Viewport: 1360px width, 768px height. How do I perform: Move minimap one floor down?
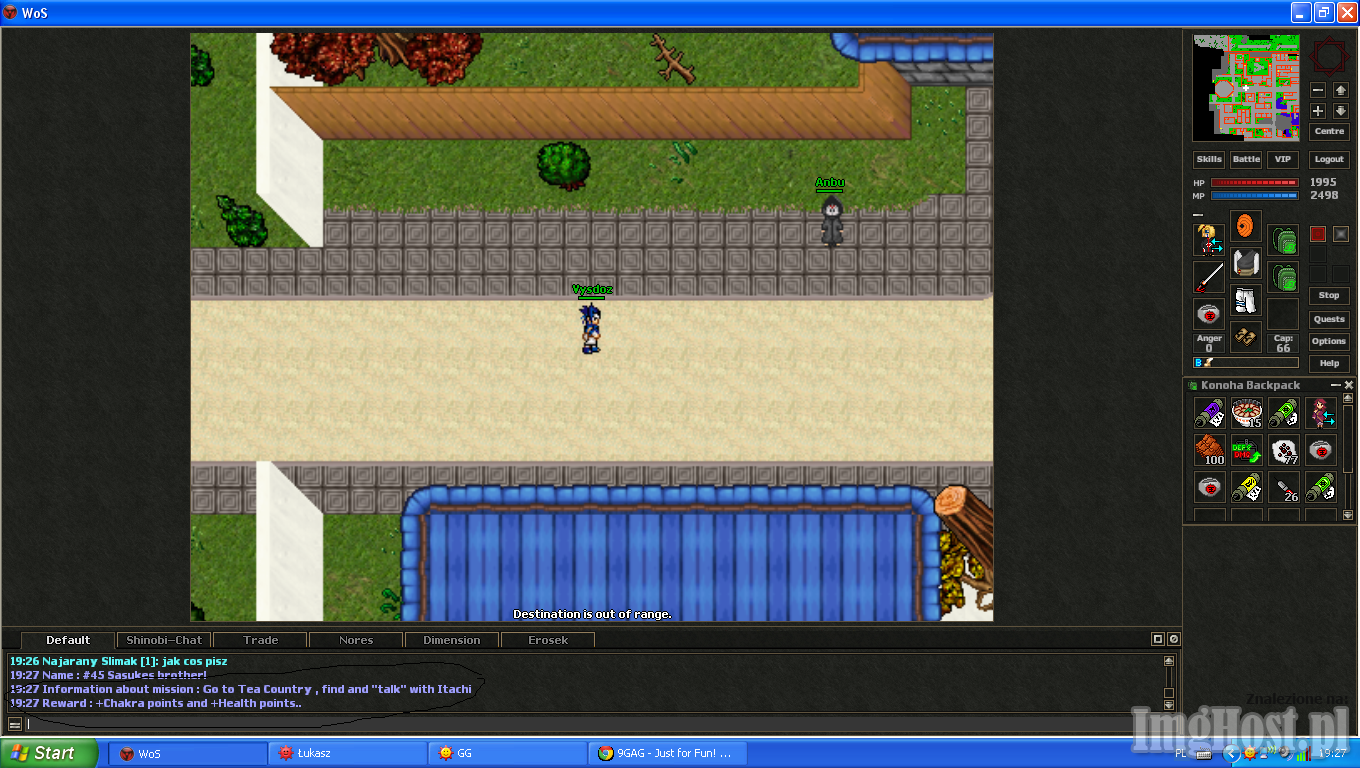pos(1341,111)
